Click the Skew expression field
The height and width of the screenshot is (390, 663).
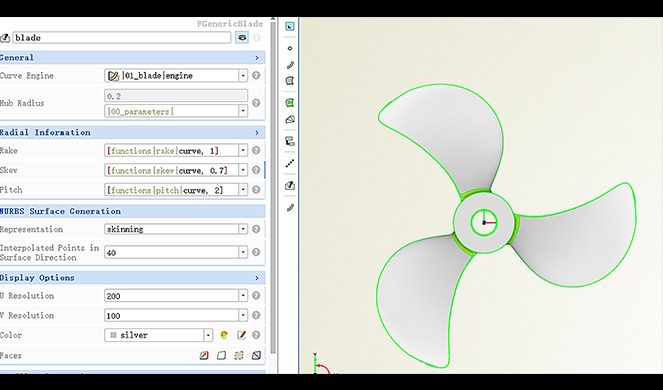pos(171,170)
